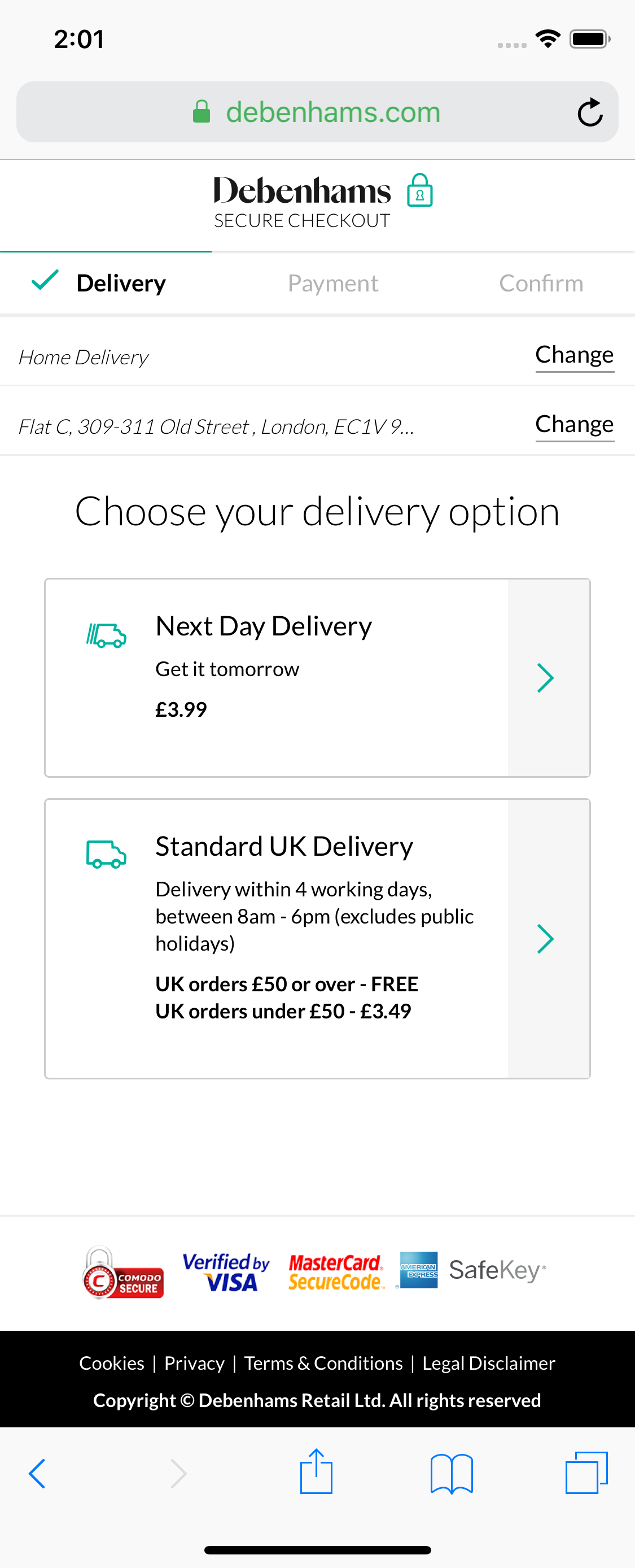Image resolution: width=635 pixels, height=1568 pixels.
Task: Expand the Standard UK Delivery chevron
Action: 546,938
